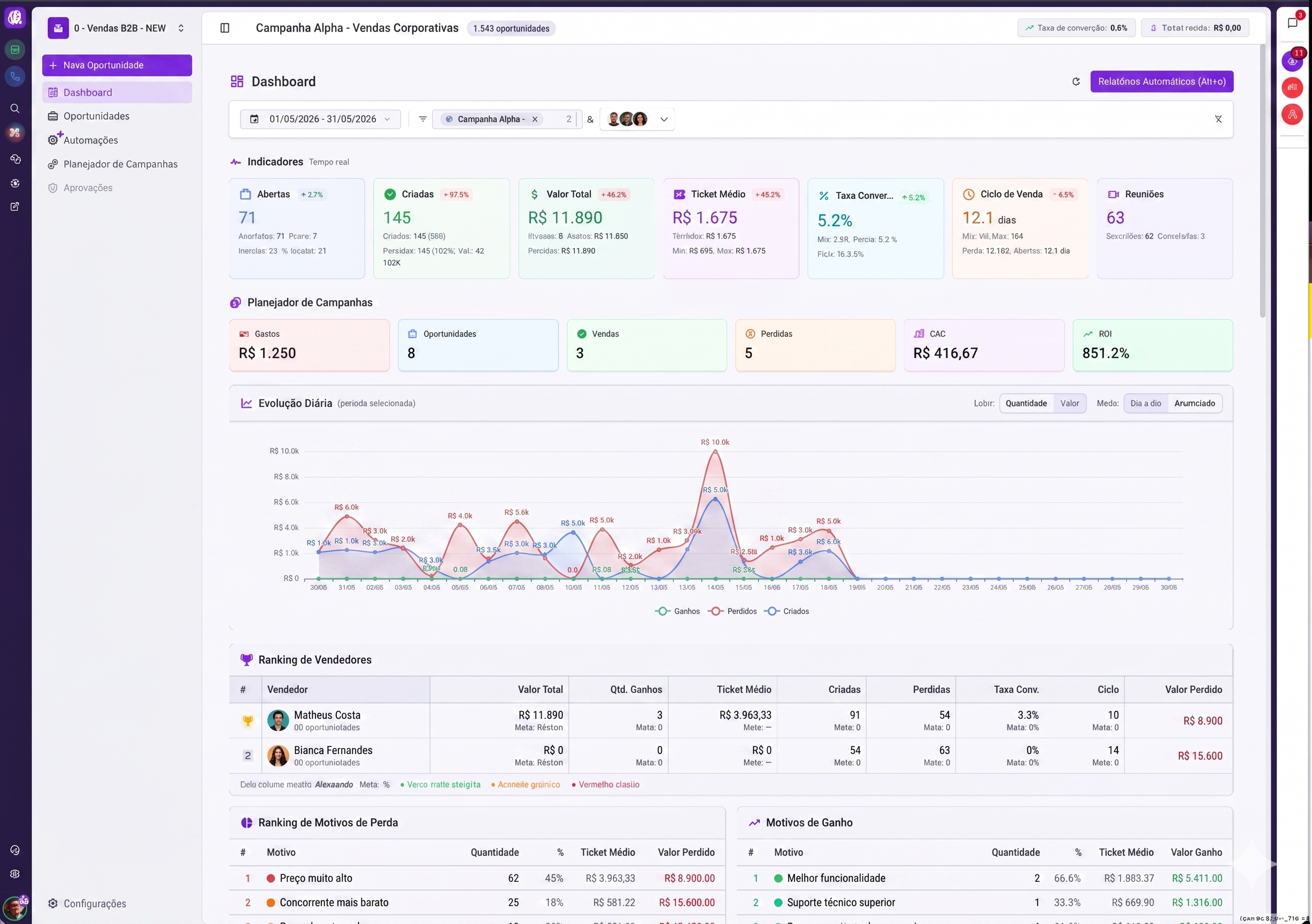
Task: Click the Ticket Médio purple icon
Action: [x=680, y=194]
